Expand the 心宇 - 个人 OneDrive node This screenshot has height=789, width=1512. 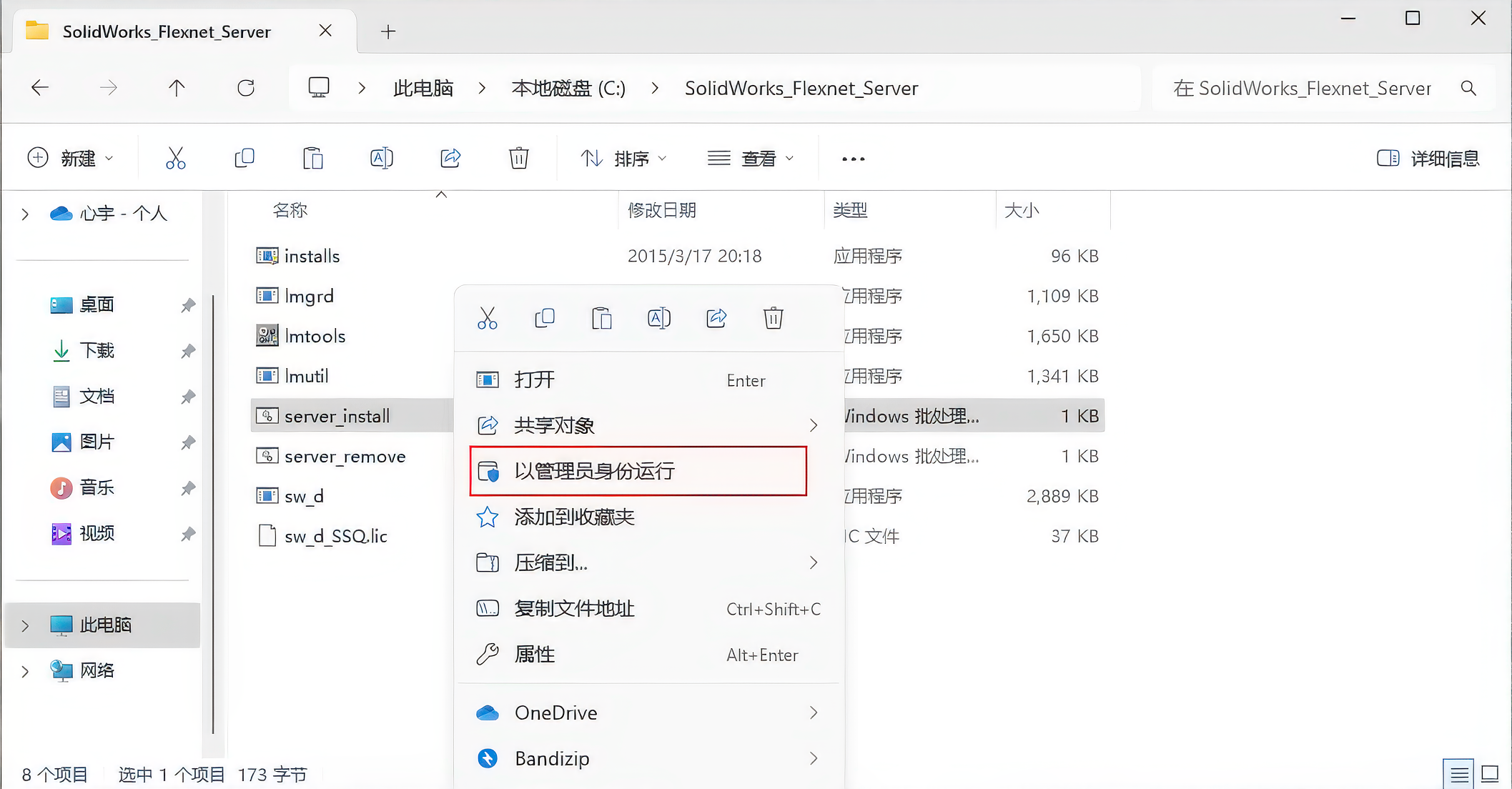click(25, 214)
